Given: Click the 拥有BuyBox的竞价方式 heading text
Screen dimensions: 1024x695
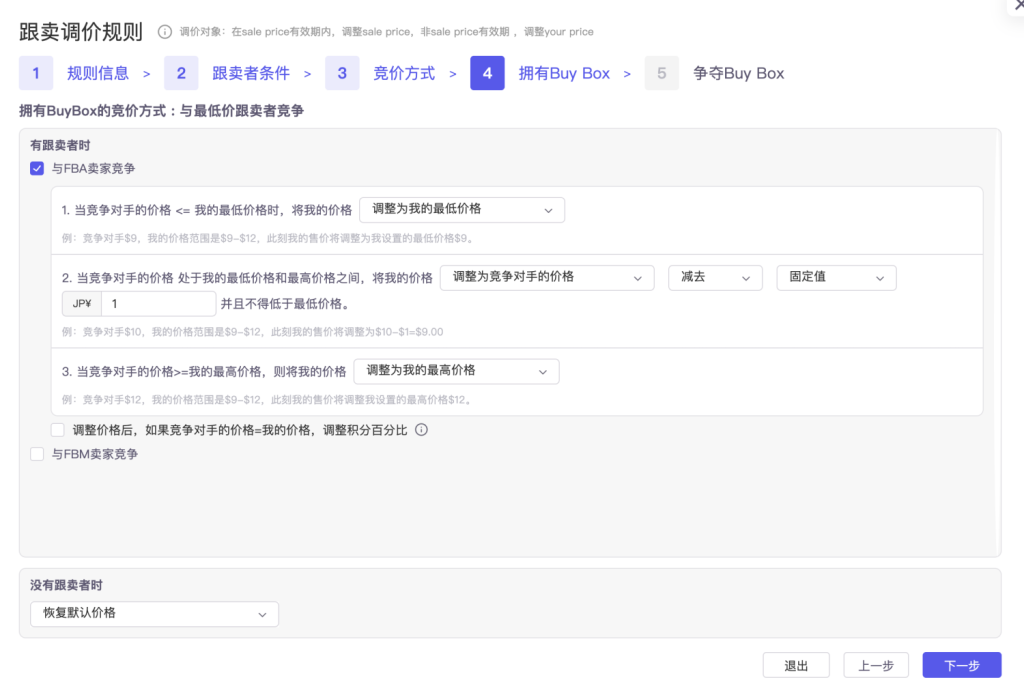Looking at the screenshot, I should (161, 111).
